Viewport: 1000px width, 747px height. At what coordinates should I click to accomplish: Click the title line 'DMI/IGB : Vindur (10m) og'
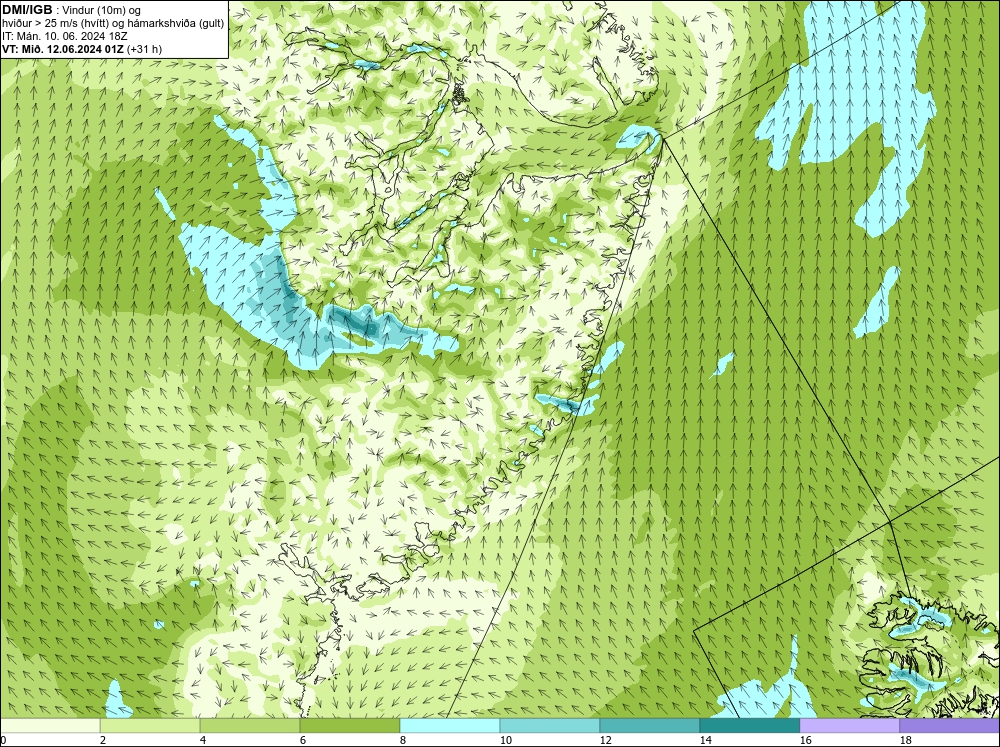point(72,10)
